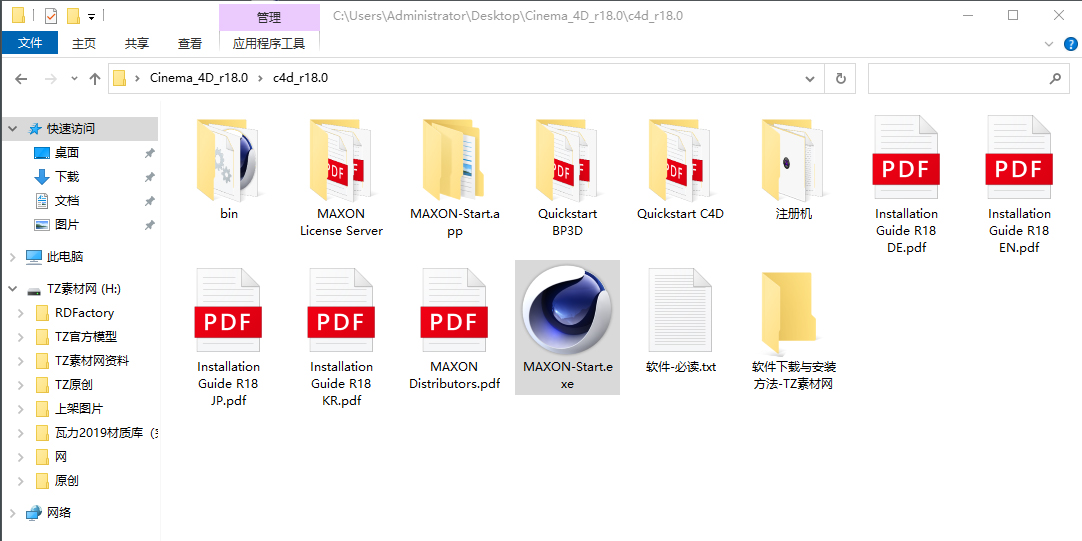Go up one folder level
The height and width of the screenshot is (541, 1082).
pos(95,79)
